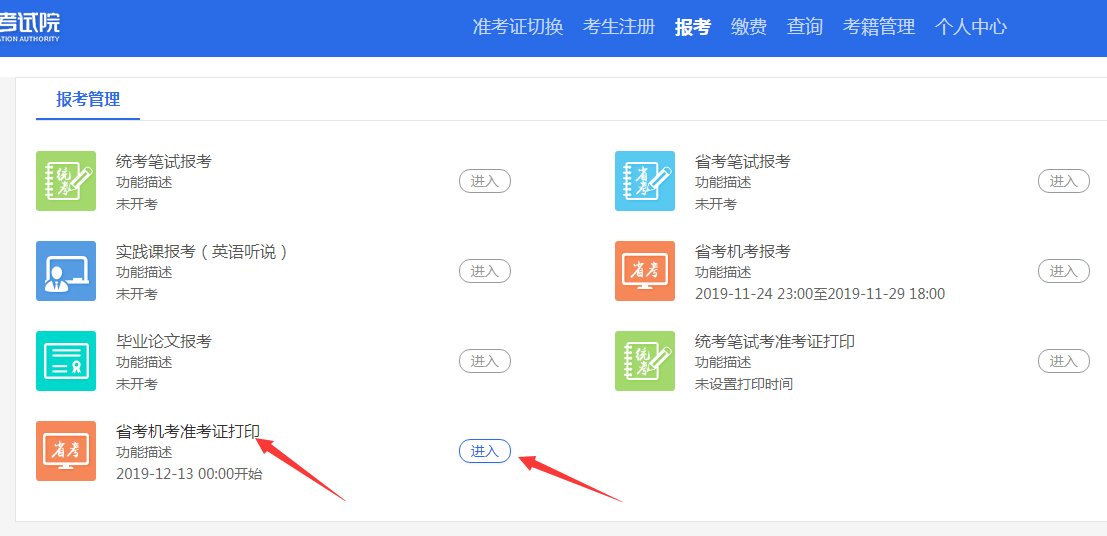The image size is (1107, 536).
Task: Navigate to 考籍管理
Action: click(x=879, y=27)
